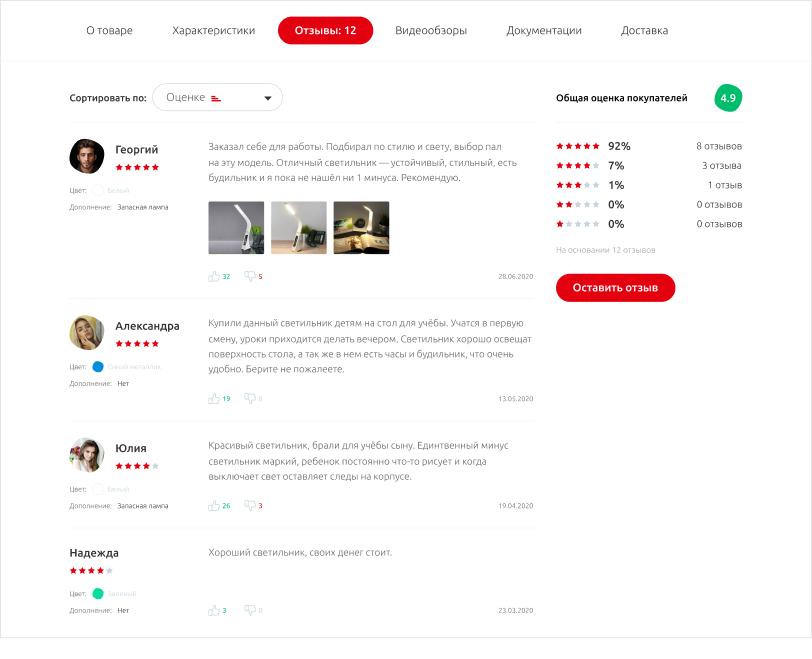Dislike Юлия's review with thumbs down
Viewport: 812px width, 659px height.
pos(250,505)
